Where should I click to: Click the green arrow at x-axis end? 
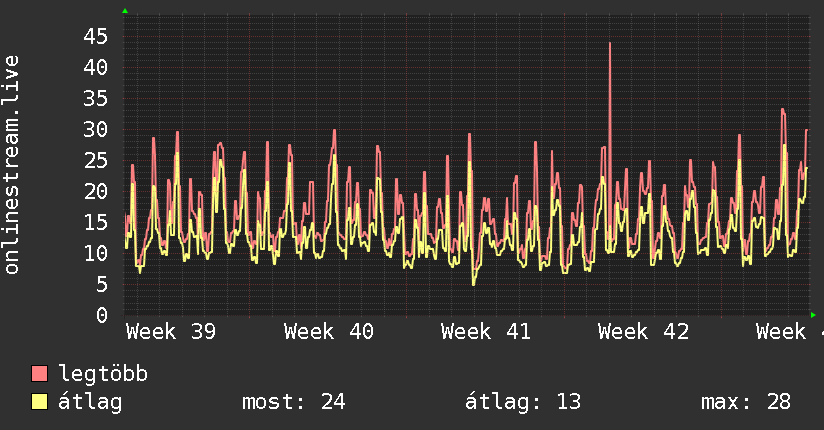813,315
